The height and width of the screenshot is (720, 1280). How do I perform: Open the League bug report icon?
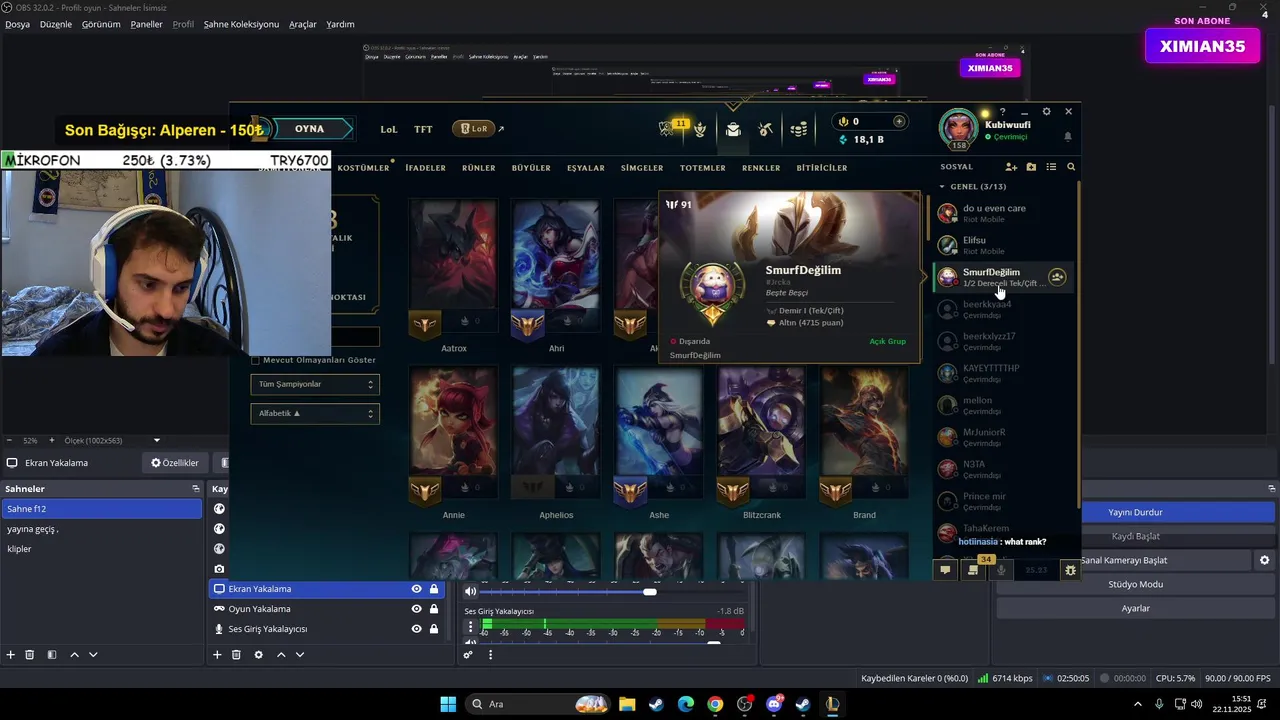1070,570
